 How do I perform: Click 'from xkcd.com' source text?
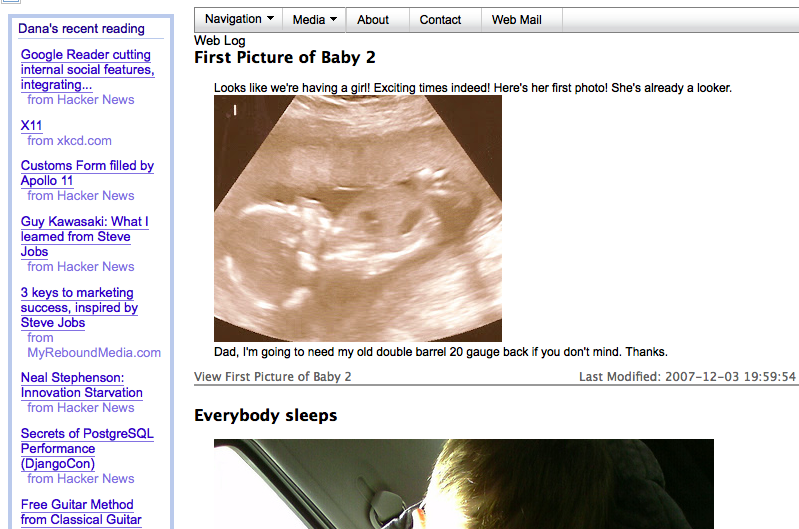click(x=69, y=141)
